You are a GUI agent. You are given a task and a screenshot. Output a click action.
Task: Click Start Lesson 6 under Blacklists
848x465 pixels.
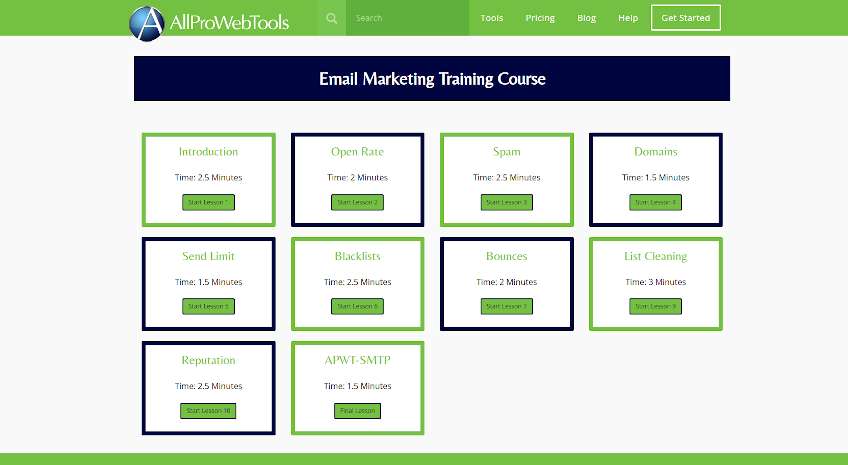click(357, 306)
